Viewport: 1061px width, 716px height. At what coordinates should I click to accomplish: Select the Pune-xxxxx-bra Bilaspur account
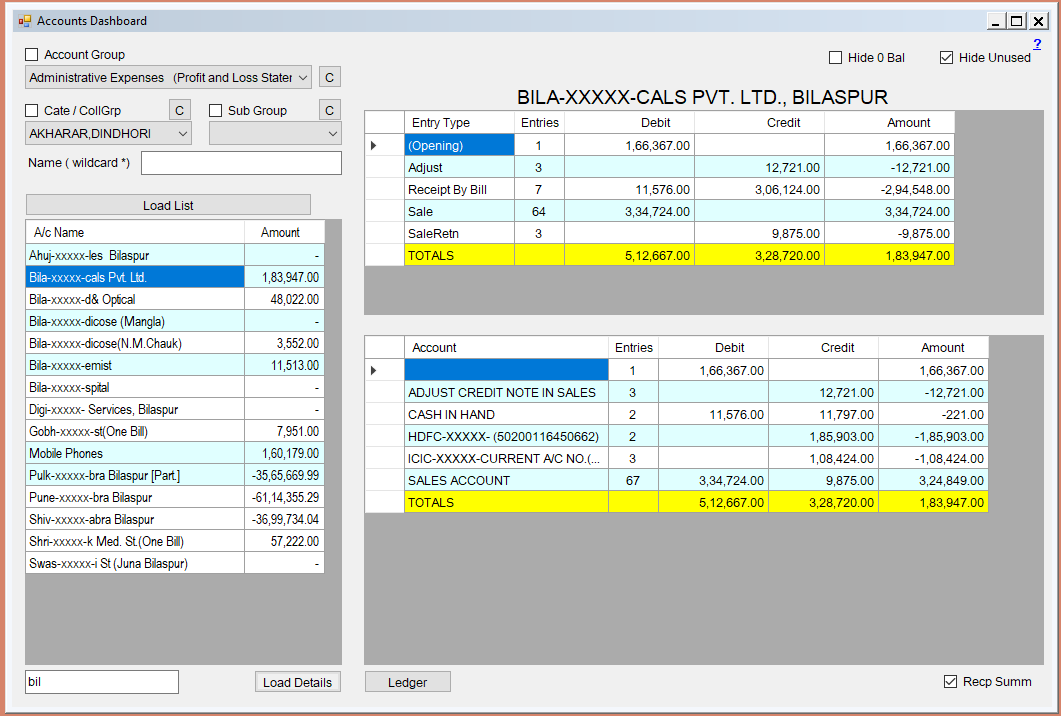pyautogui.click(x=175, y=497)
